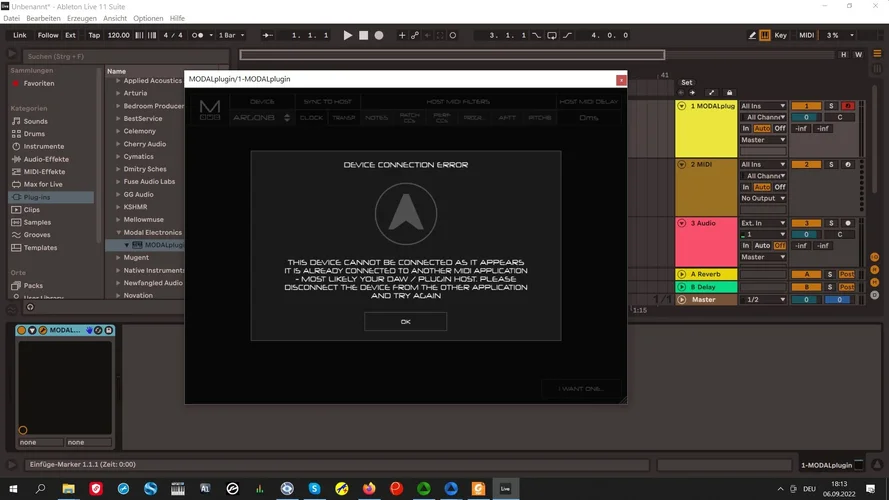Expand the Arturia plug-in folder
Viewport: 889px width, 500px height.
(118, 93)
